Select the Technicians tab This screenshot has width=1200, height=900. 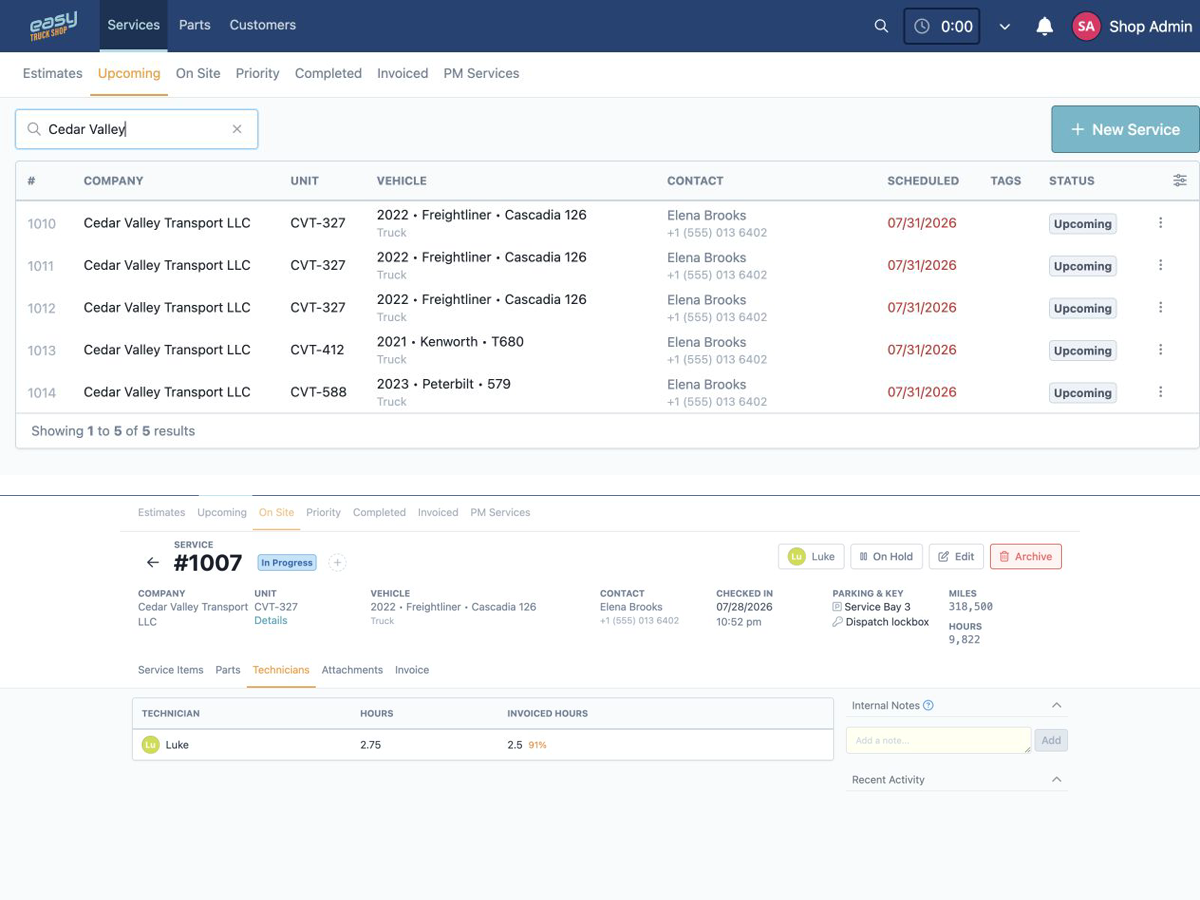tap(281, 670)
